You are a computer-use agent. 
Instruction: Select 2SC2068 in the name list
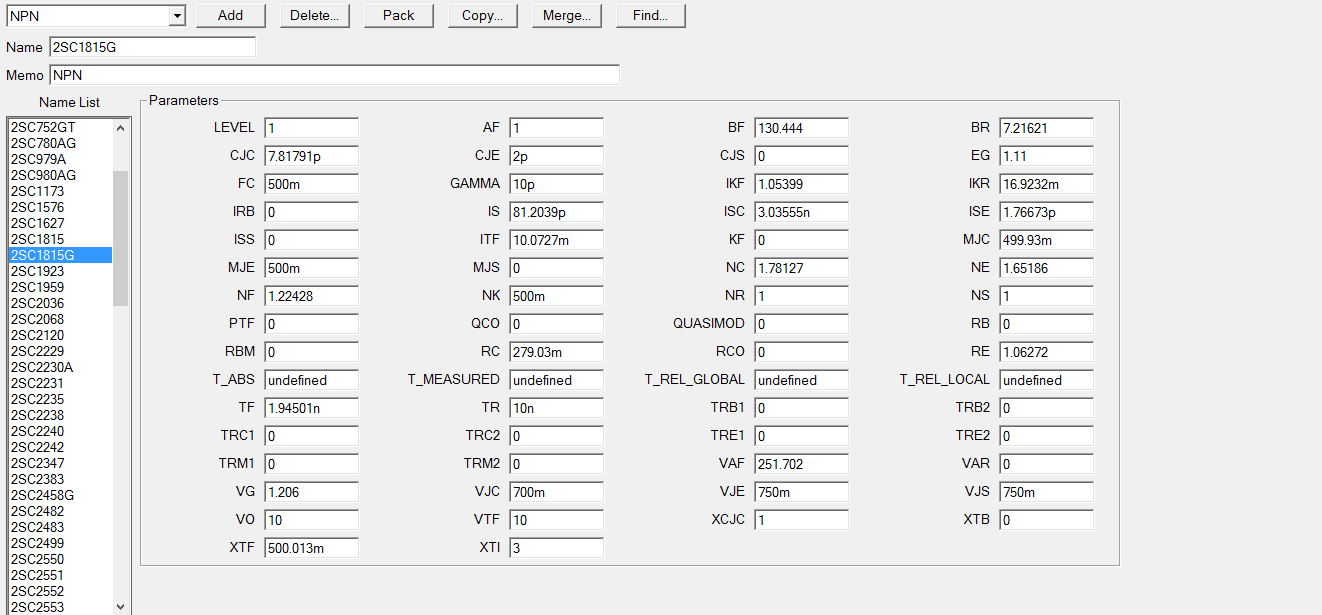tap(60, 319)
